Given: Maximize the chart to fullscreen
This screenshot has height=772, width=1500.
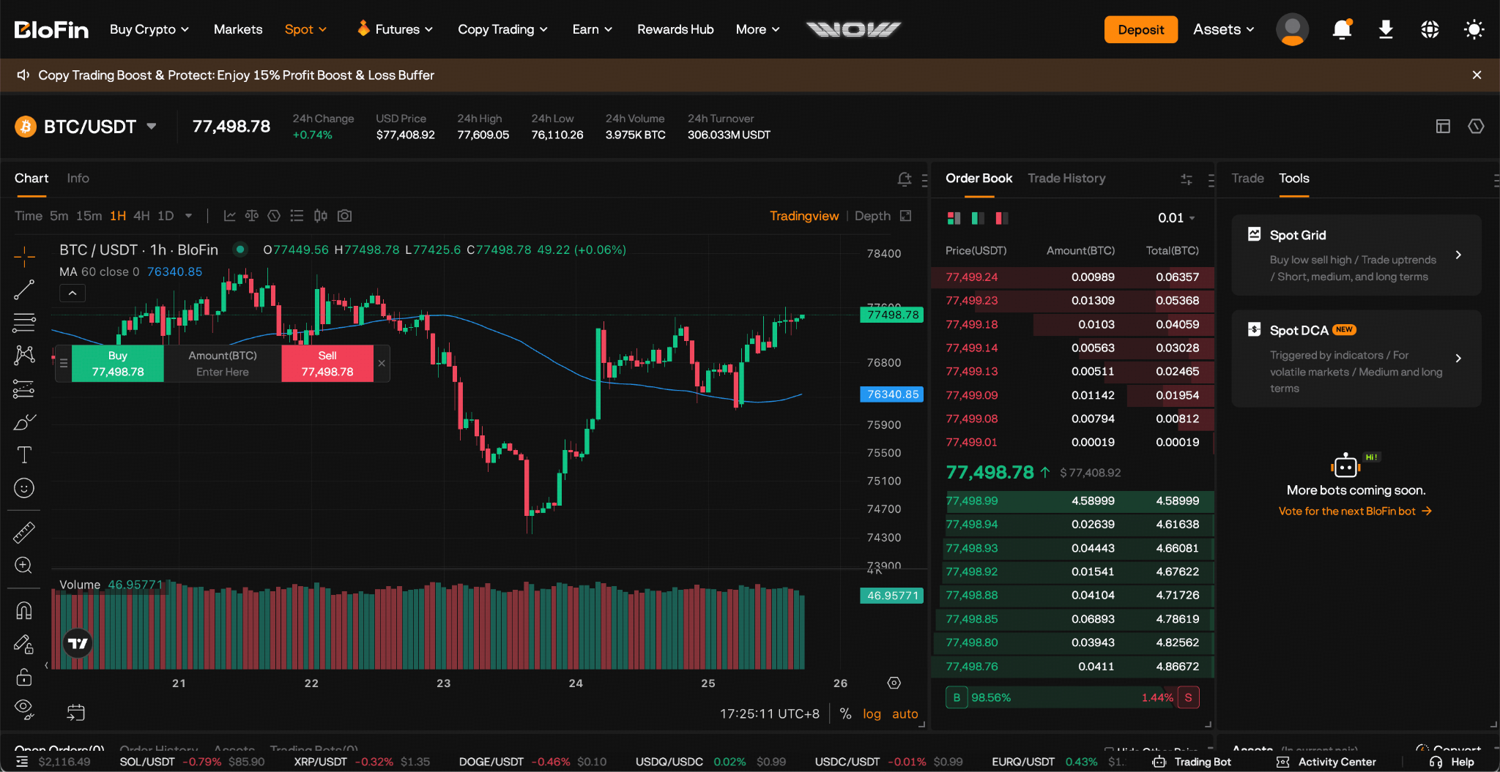Looking at the screenshot, I should pos(906,216).
